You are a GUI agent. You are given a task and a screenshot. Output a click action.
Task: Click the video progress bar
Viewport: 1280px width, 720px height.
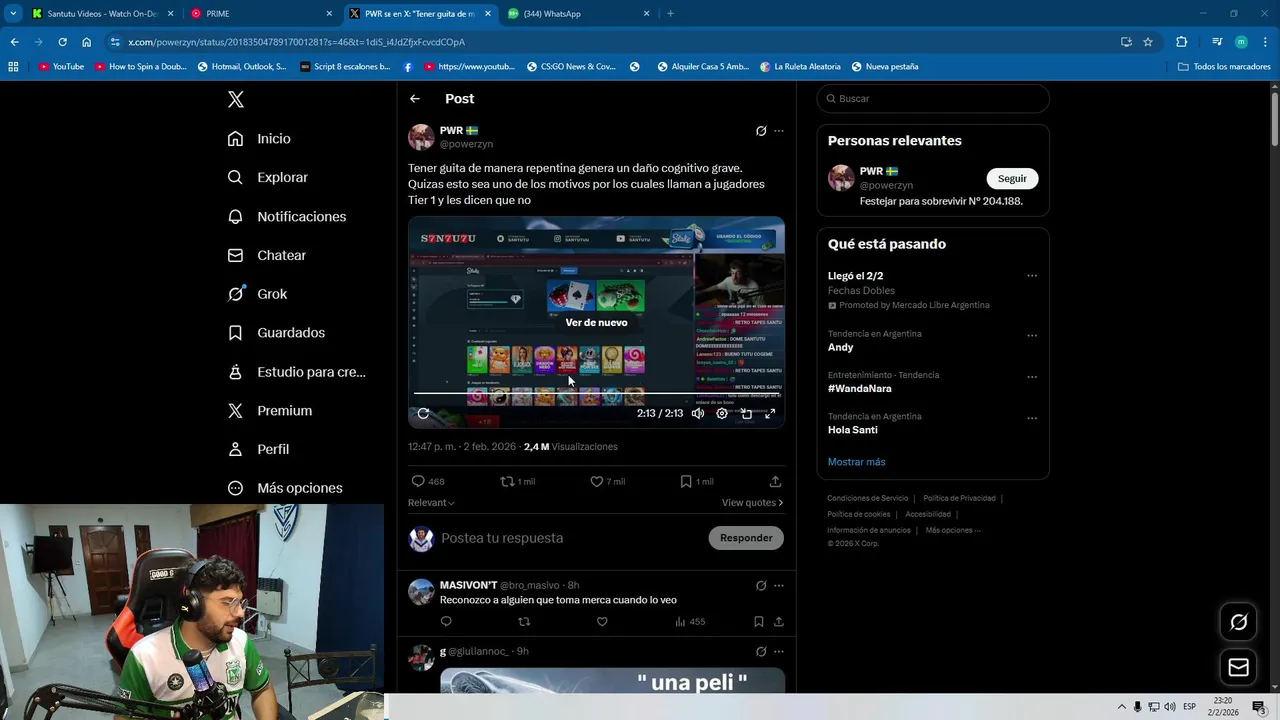(x=596, y=393)
